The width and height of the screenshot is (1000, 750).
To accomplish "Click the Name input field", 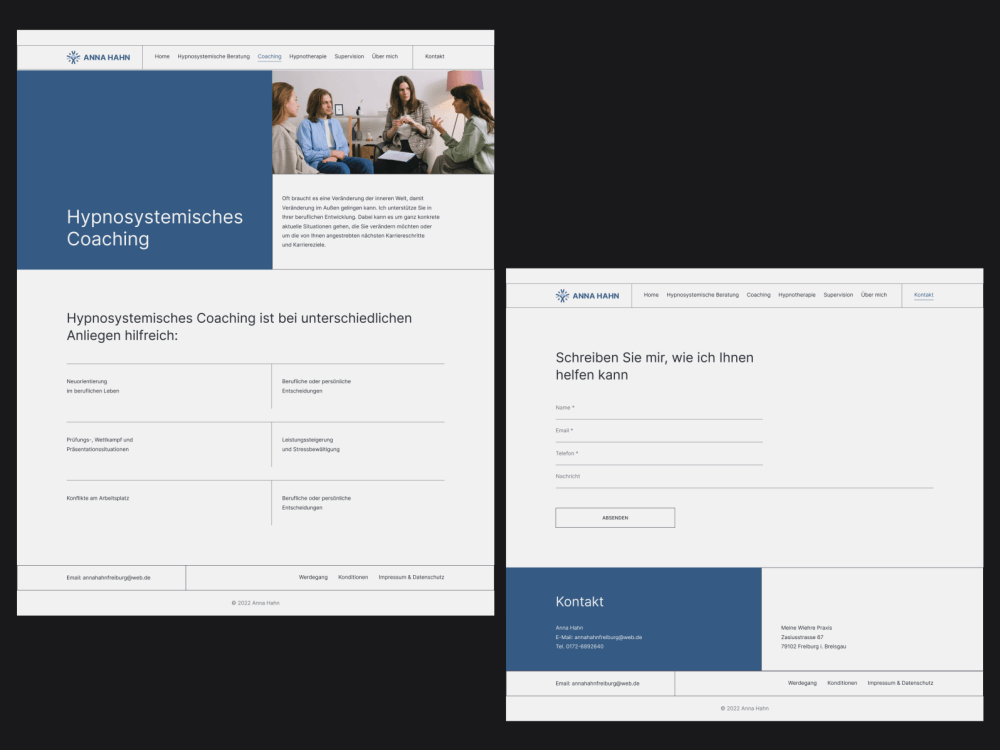I will (659, 409).
